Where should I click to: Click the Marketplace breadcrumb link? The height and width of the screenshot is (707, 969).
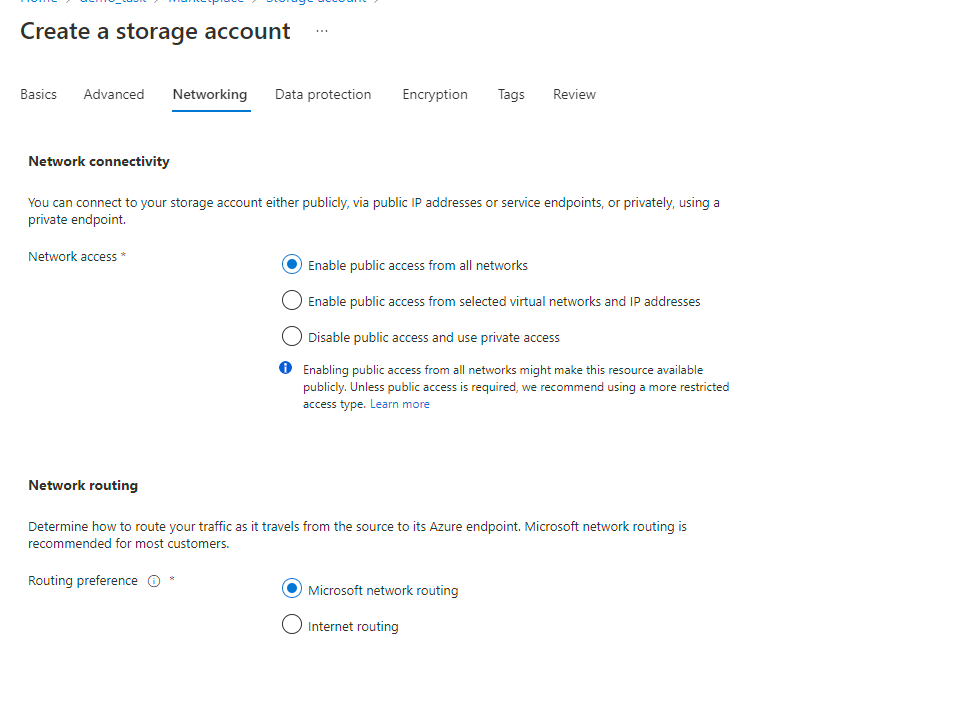(x=206, y=2)
